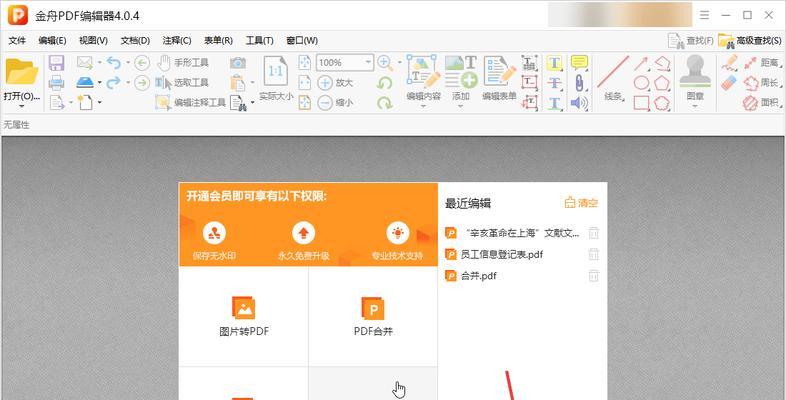
Task: Open the zoom percentage 100% dropdown
Action: pos(368,63)
